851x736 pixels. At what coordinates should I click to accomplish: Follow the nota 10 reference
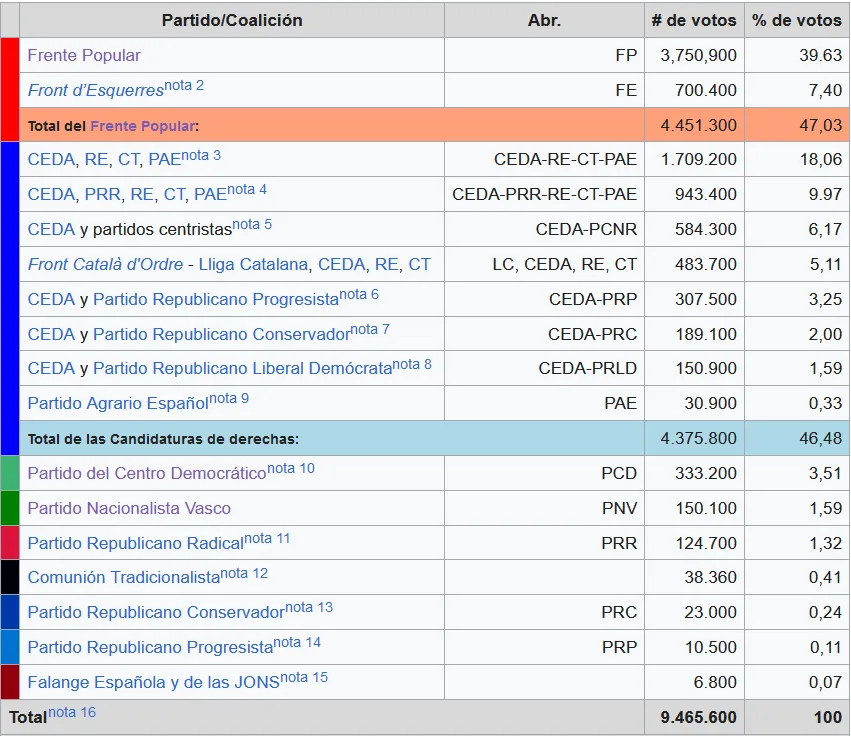[x=291, y=468]
